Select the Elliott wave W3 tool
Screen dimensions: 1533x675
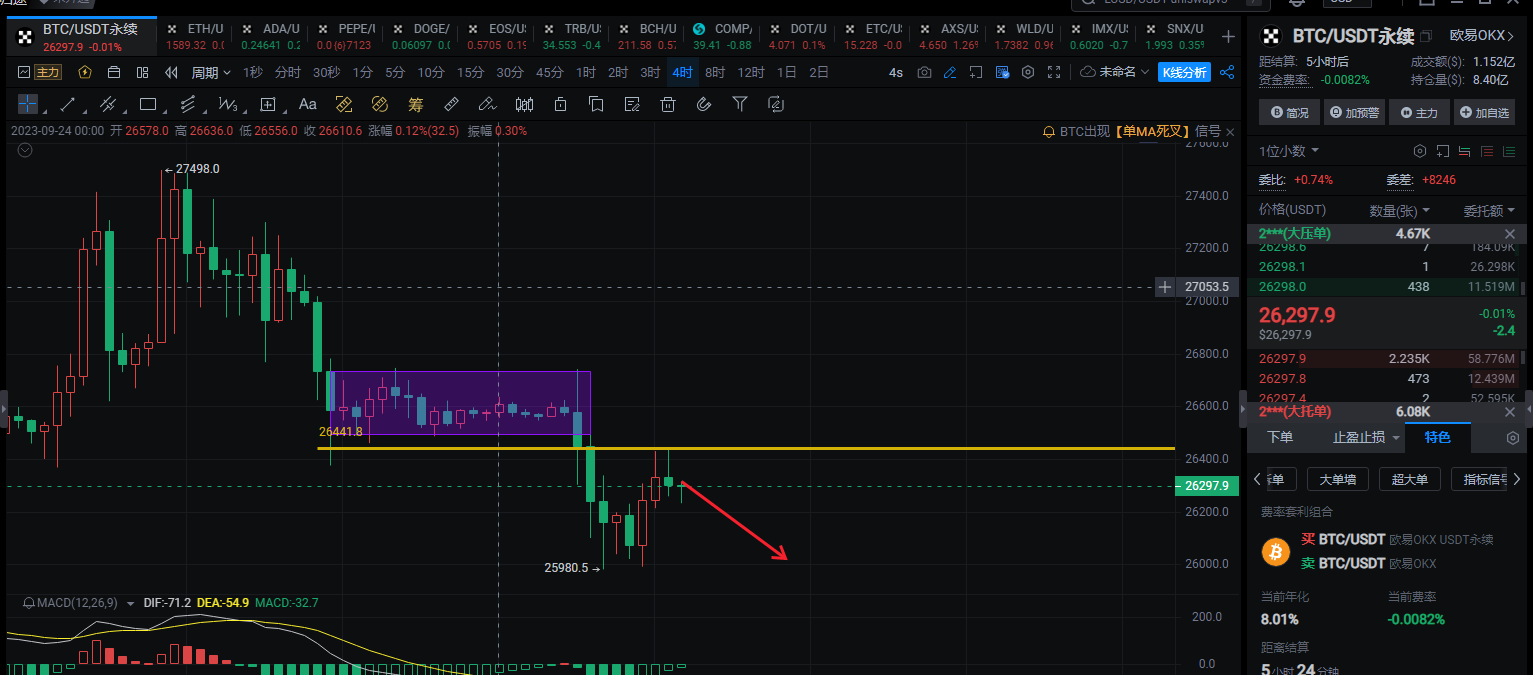(228, 104)
